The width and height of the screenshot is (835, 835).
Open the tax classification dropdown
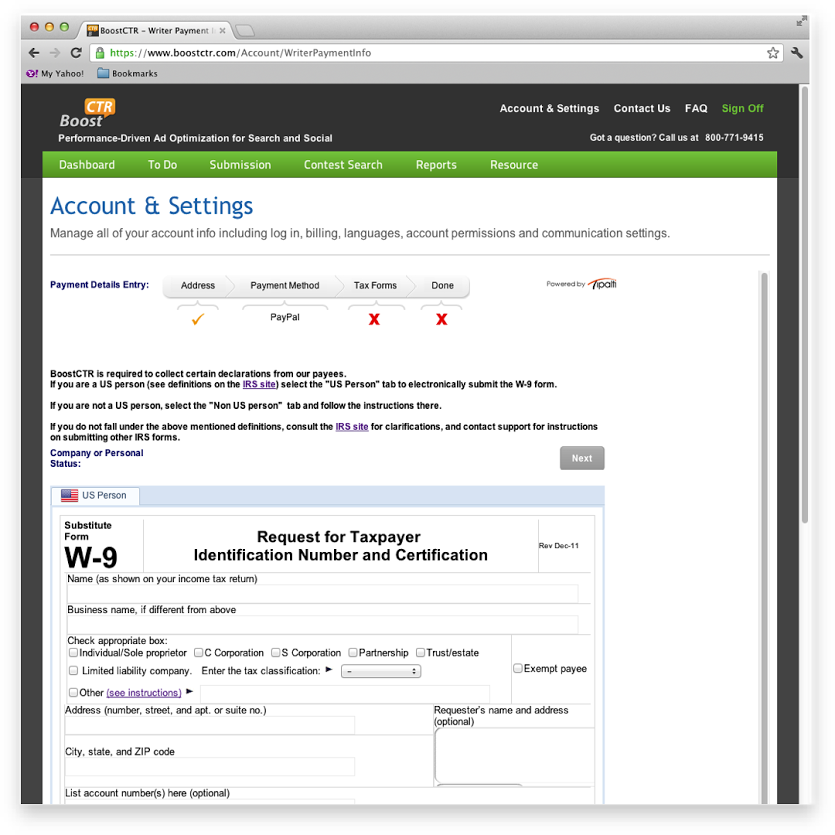tap(381, 671)
